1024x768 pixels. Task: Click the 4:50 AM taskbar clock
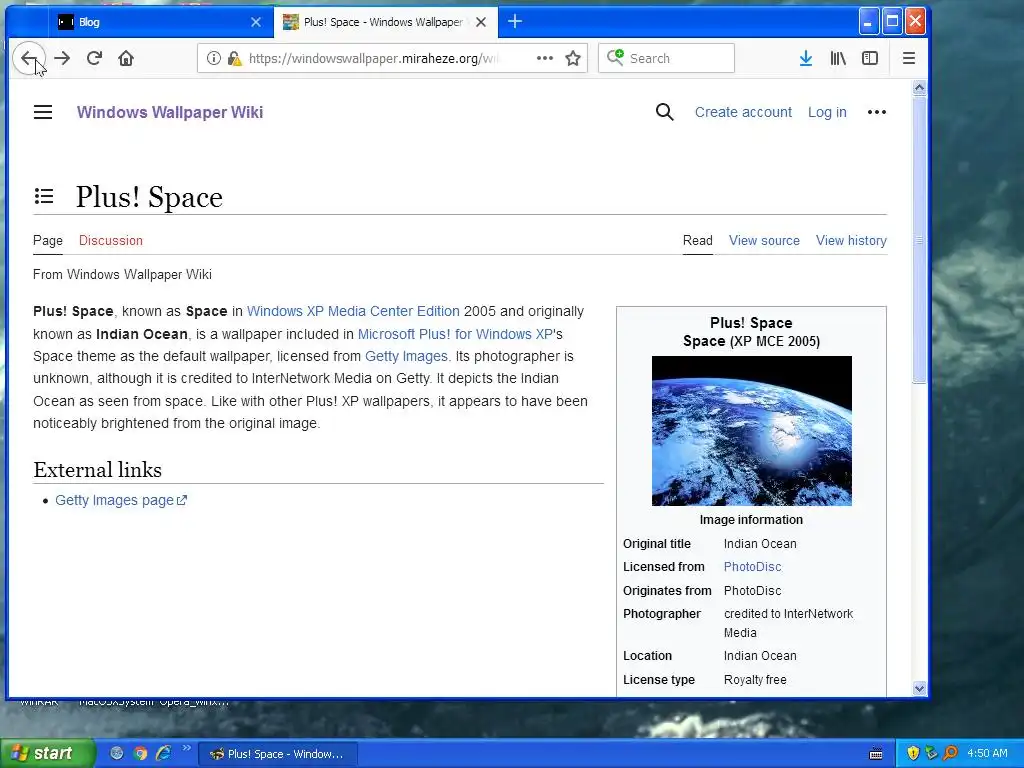tap(987, 754)
